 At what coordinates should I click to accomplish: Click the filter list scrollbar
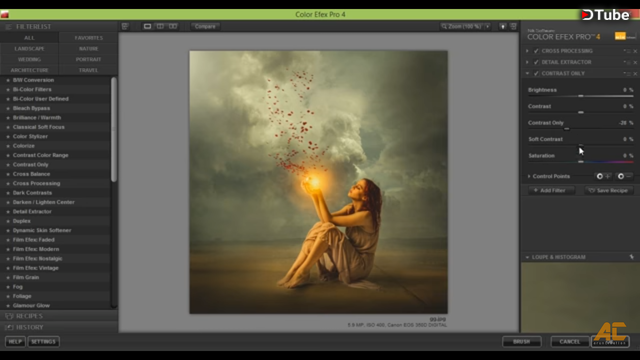tap(114, 129)
